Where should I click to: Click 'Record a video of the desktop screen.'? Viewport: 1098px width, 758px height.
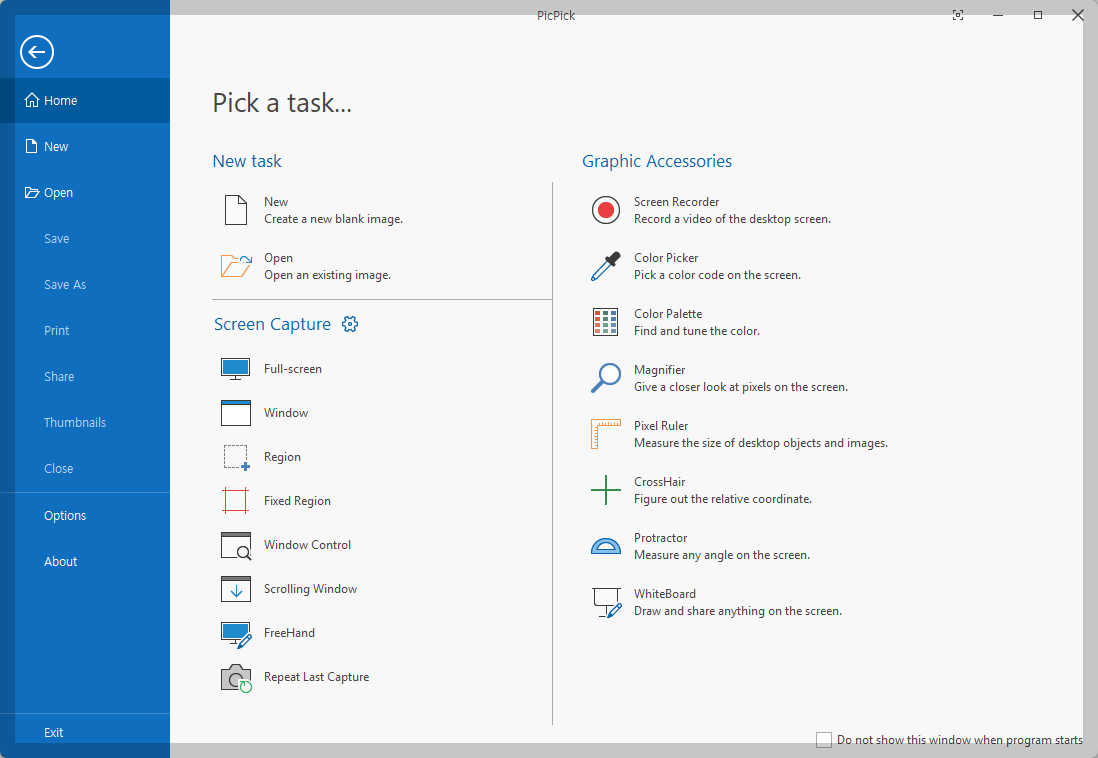pos(732,219)
